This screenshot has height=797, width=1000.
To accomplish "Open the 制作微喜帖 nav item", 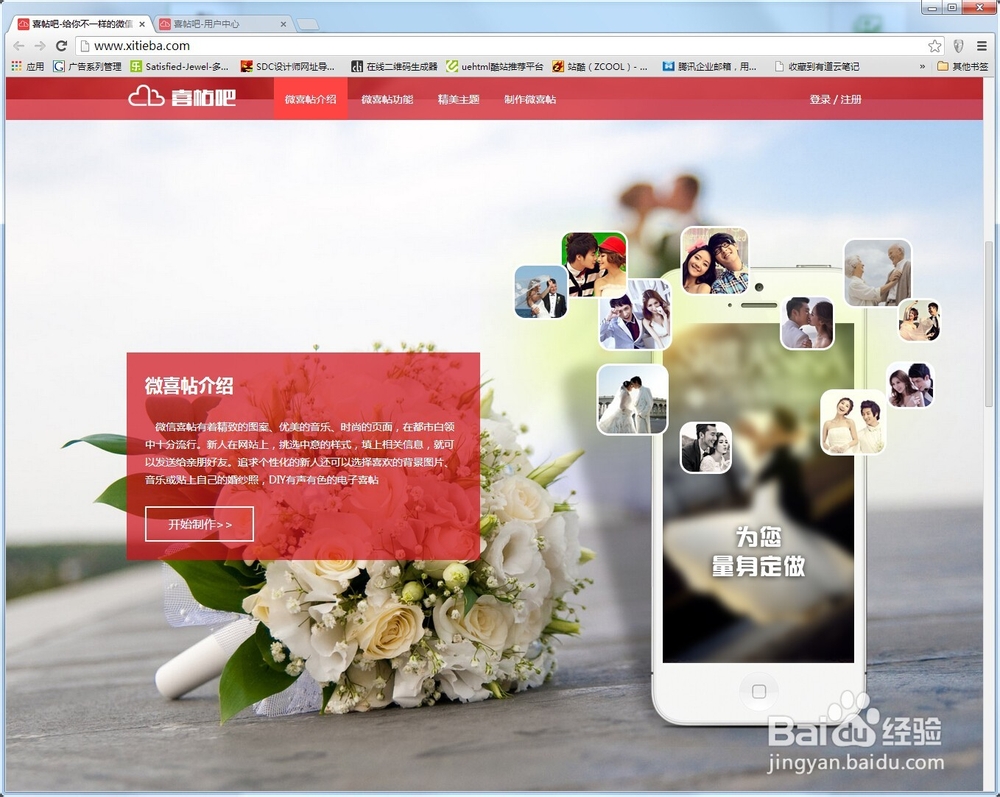I will (530, 99).
